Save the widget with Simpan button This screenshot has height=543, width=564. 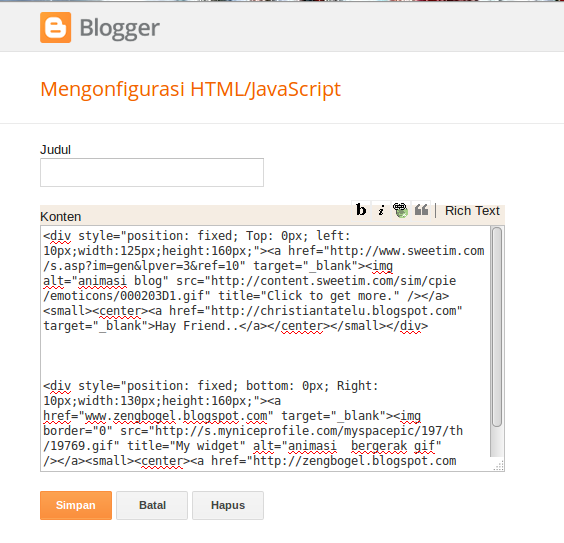76,505
